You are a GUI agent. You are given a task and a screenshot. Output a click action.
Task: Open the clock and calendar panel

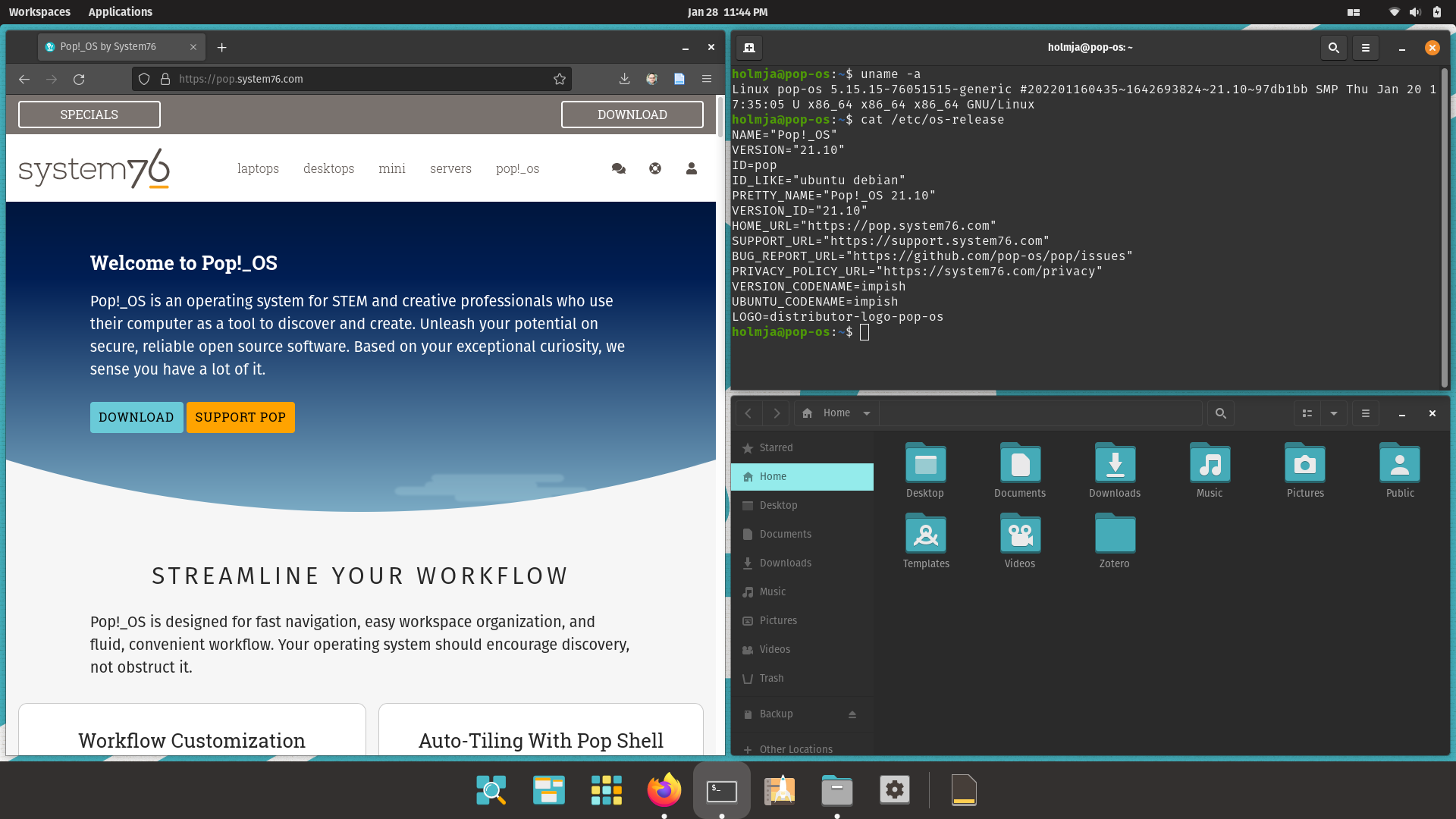(727, 12)
